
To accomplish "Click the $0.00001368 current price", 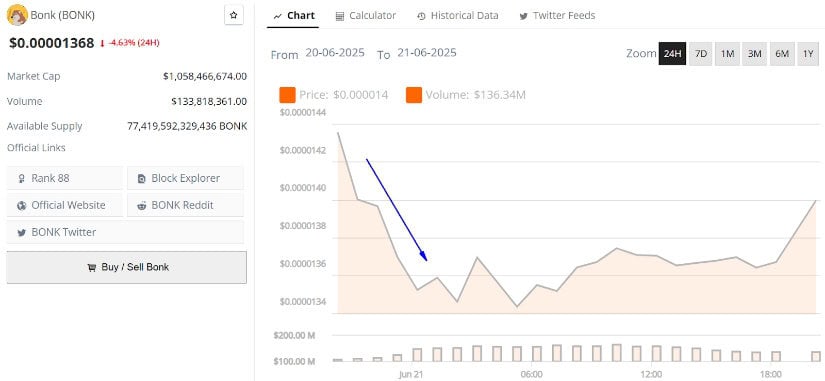I will pos(52,43).
